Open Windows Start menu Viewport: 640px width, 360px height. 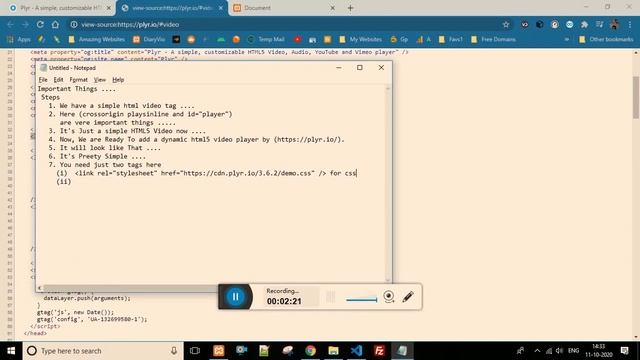[11, 351]
